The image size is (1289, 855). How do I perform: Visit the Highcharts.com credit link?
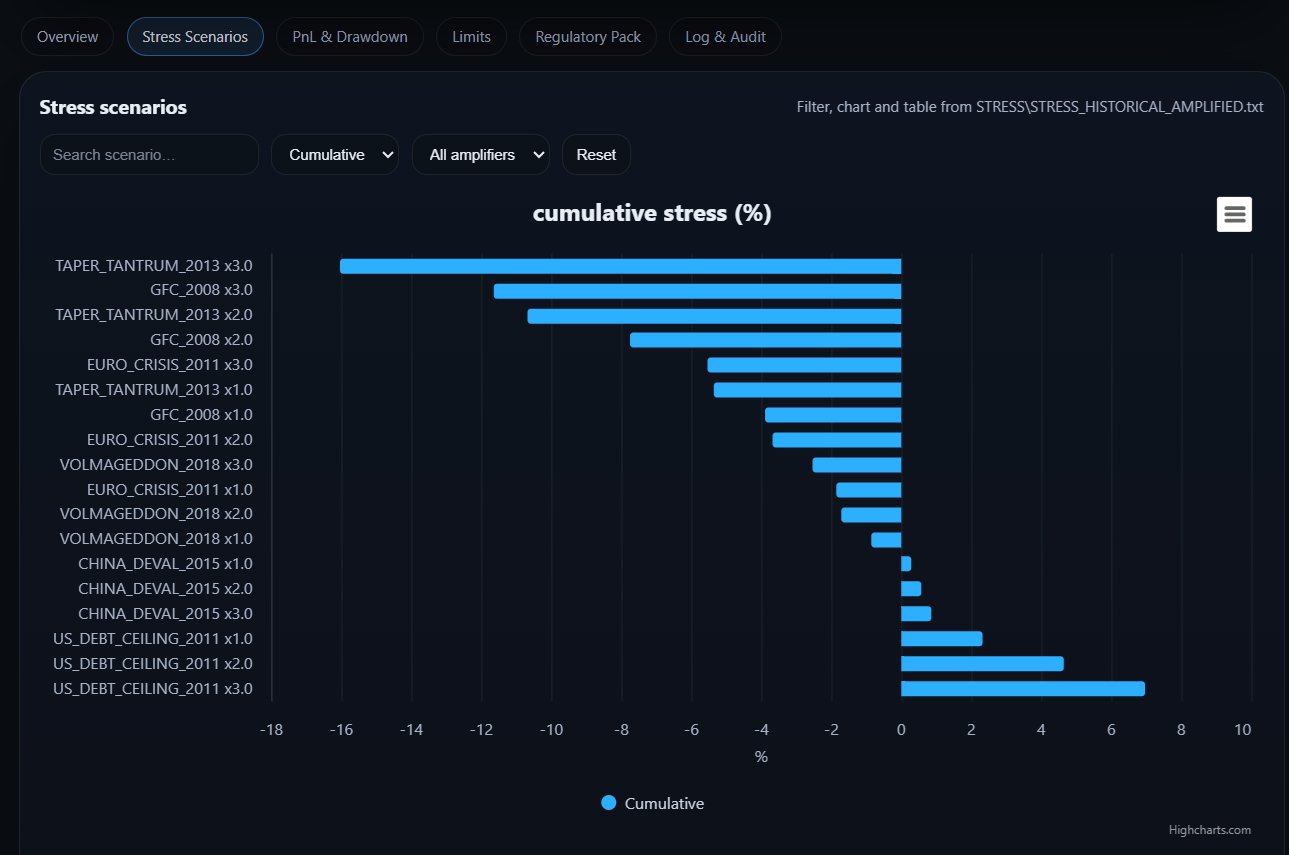pos(1209,830)
